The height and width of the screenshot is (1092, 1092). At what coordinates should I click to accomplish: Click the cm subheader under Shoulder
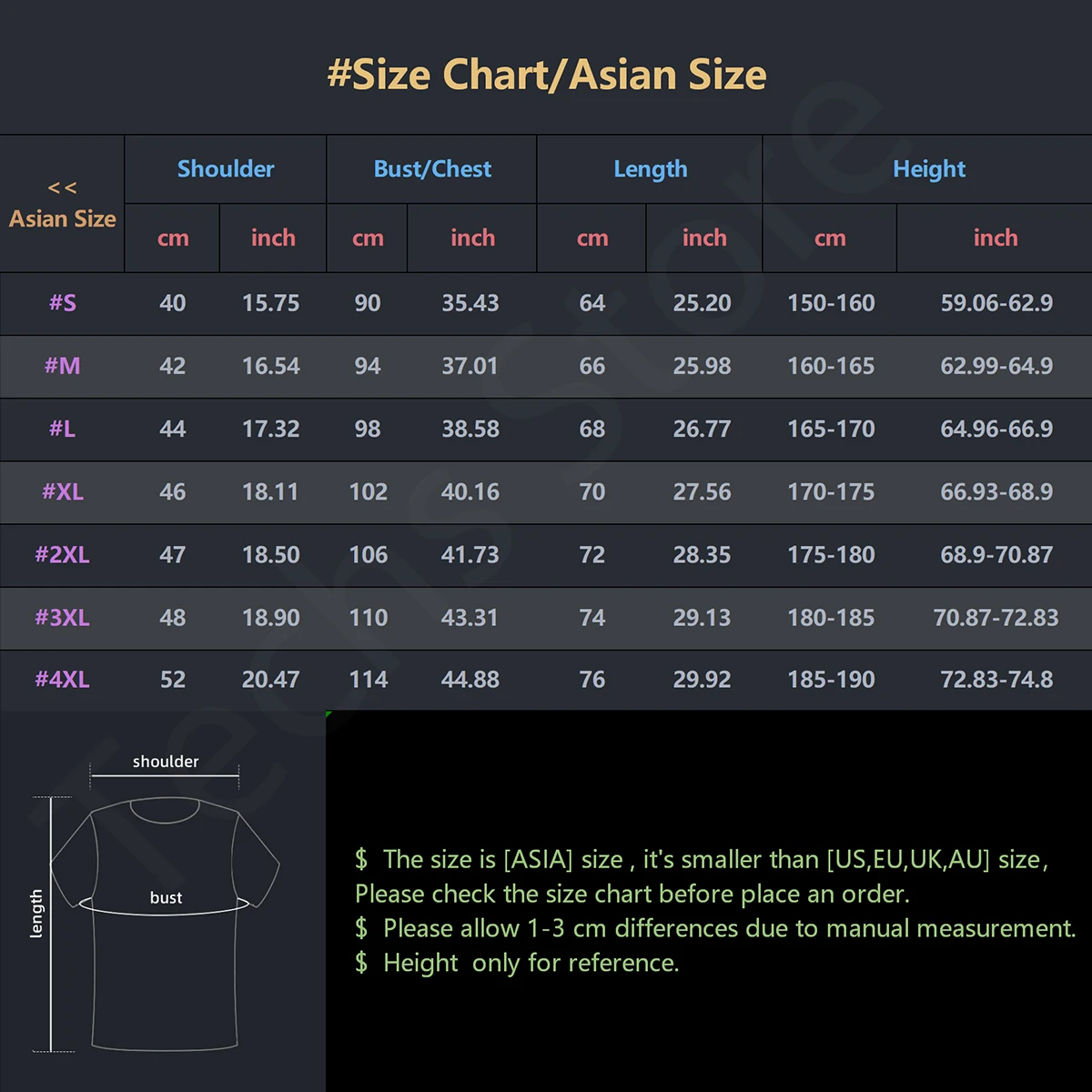click(173, 238)
